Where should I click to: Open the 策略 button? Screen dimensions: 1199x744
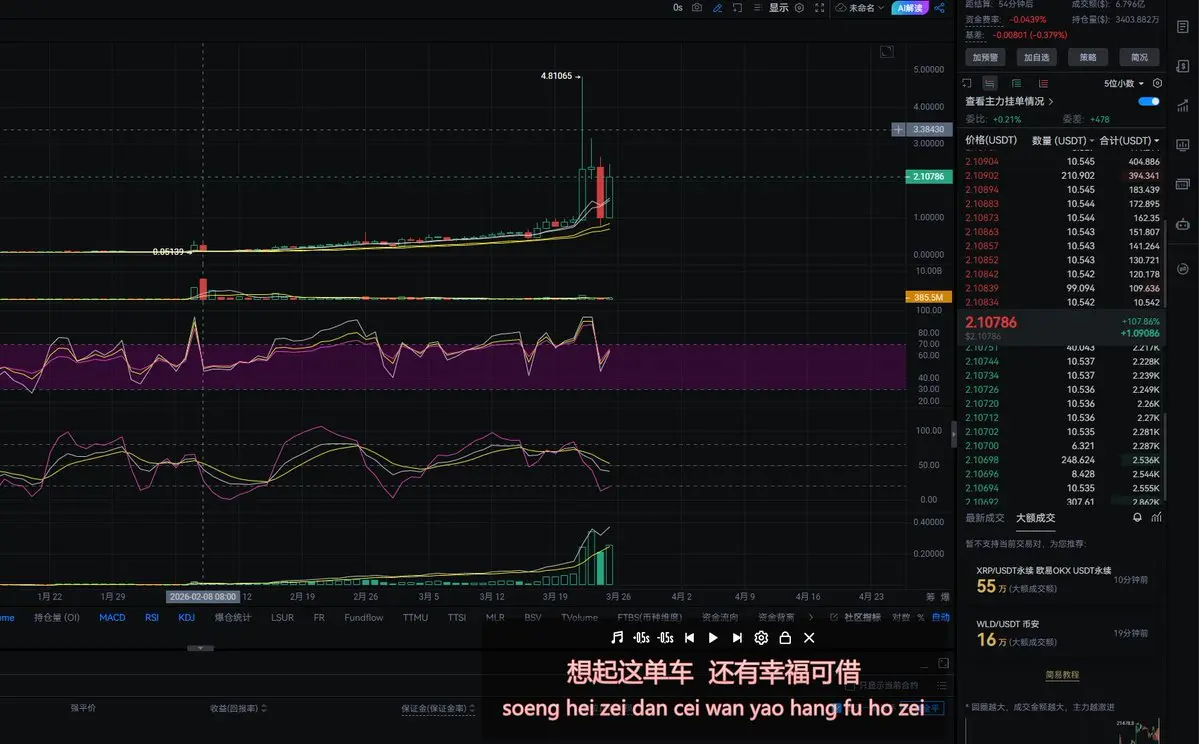pos(1088,57)
